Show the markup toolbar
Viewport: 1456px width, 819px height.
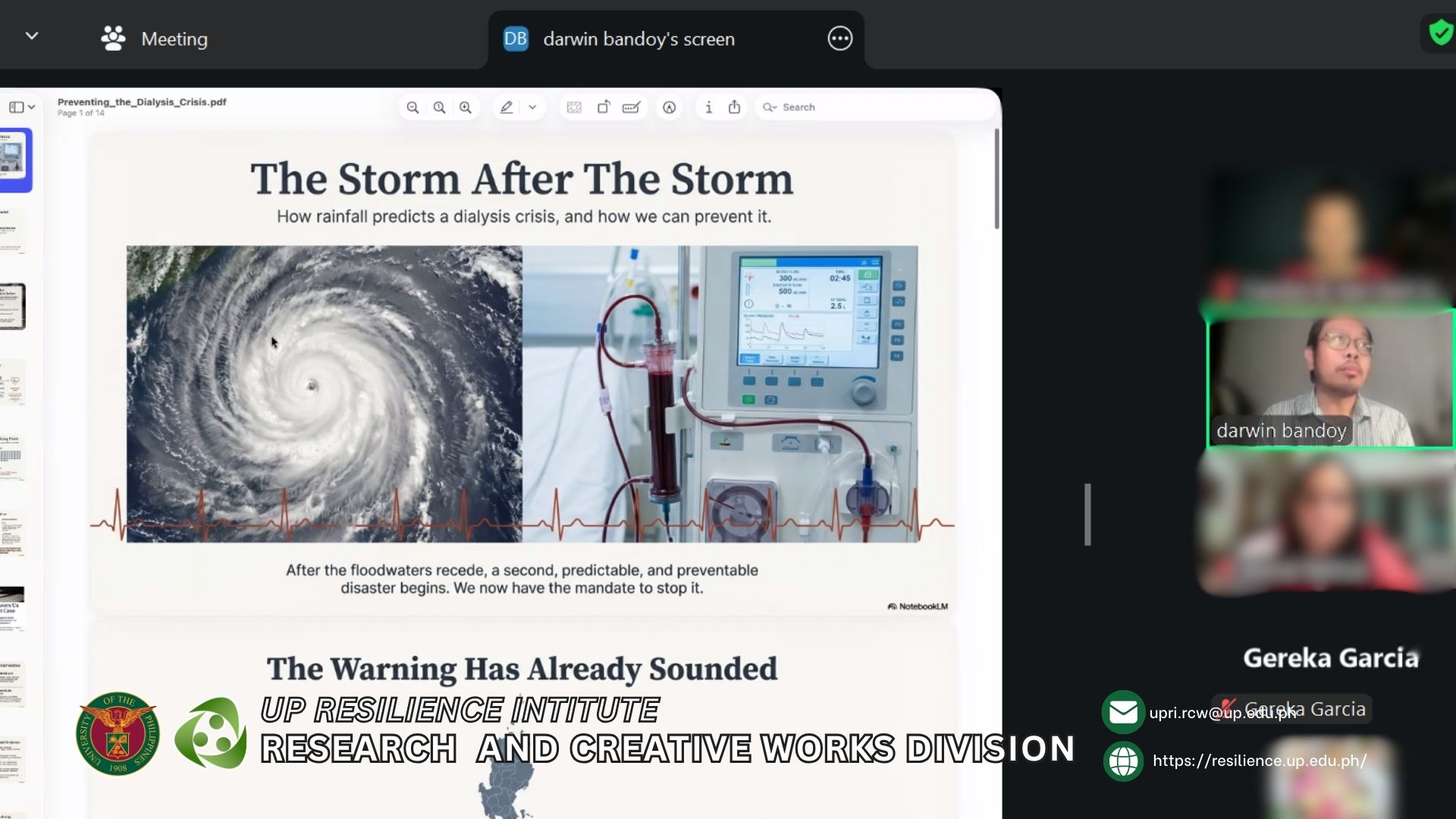(x=669, y=108)
